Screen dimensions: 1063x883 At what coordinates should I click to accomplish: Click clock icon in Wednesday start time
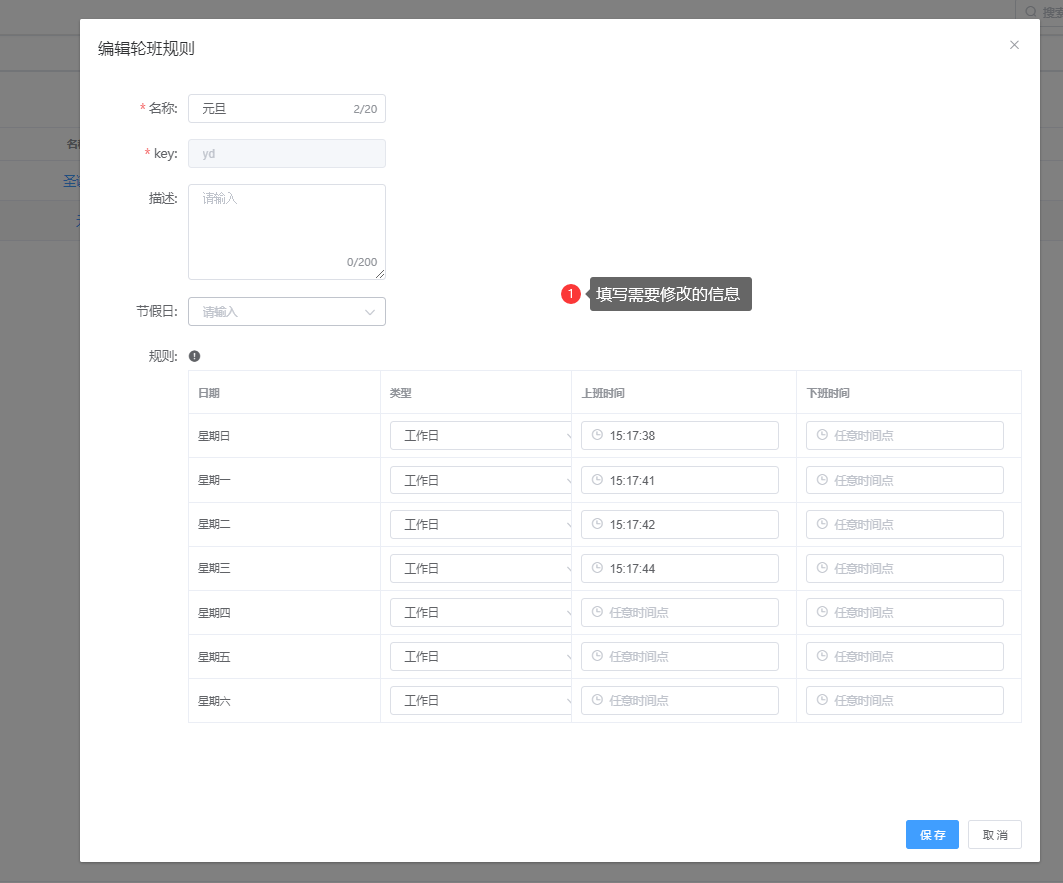pyautogui.click(x=597, y=568)
